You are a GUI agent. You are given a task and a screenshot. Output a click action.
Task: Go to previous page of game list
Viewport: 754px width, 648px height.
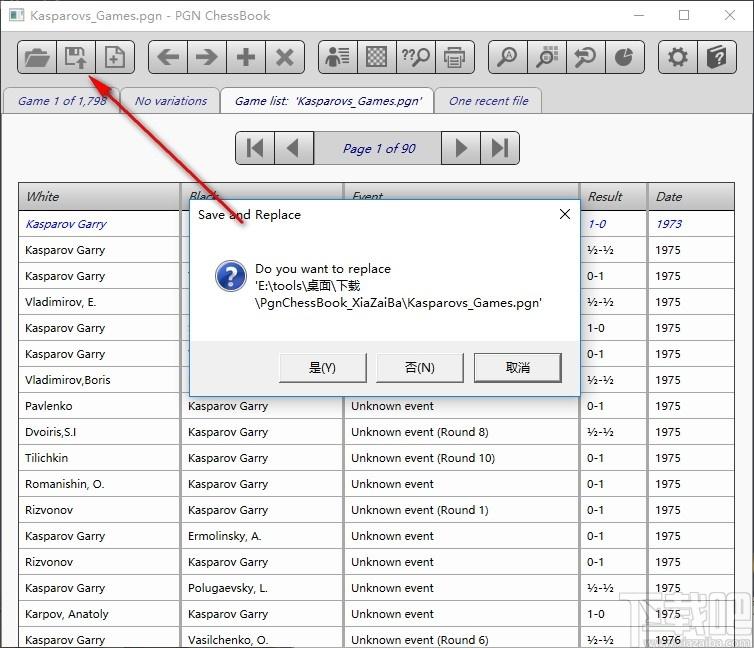pyautogui.click(x=294, y=148)
